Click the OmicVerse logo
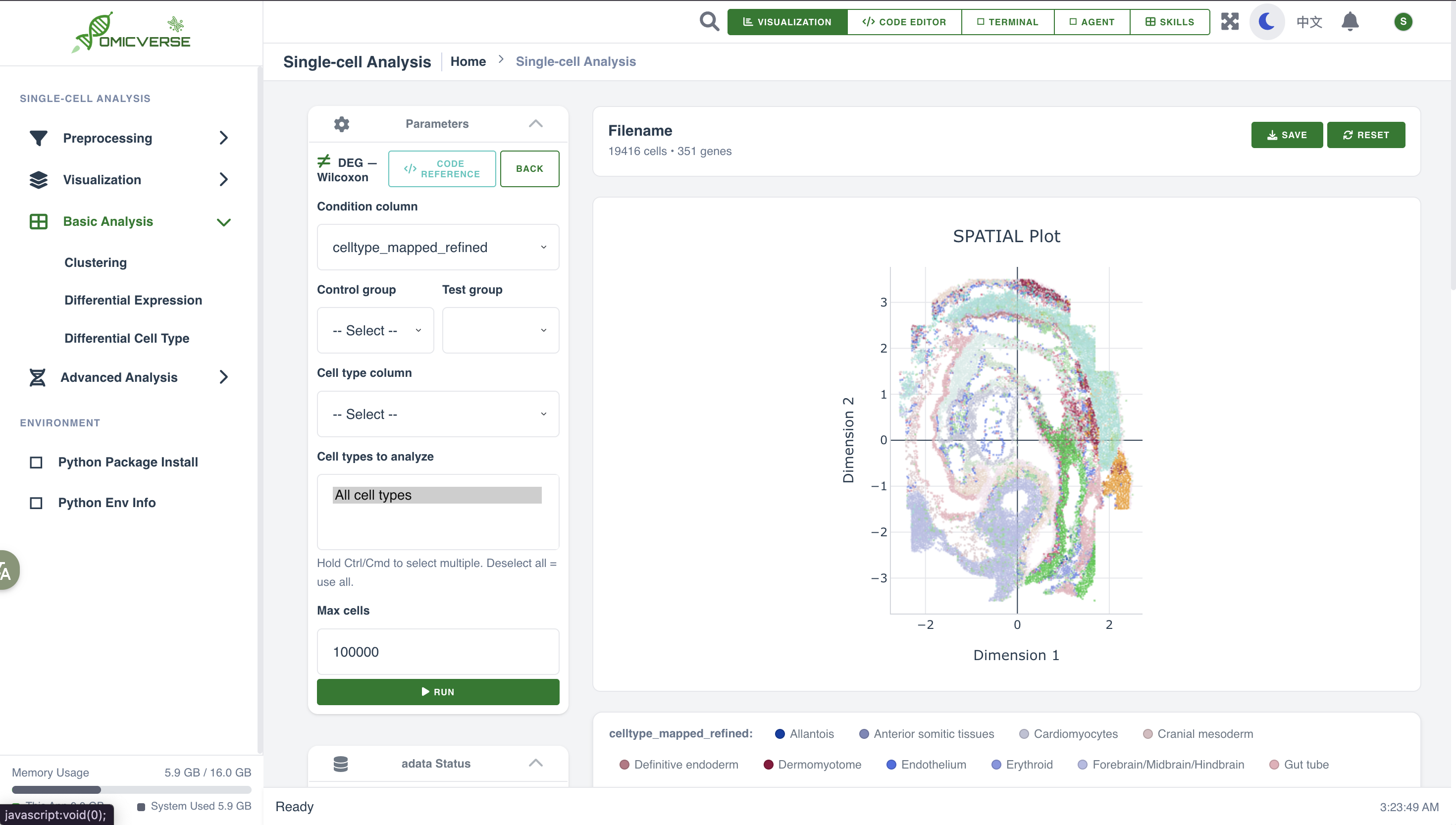Screen dimensions: 1456x825 (131, 33)
